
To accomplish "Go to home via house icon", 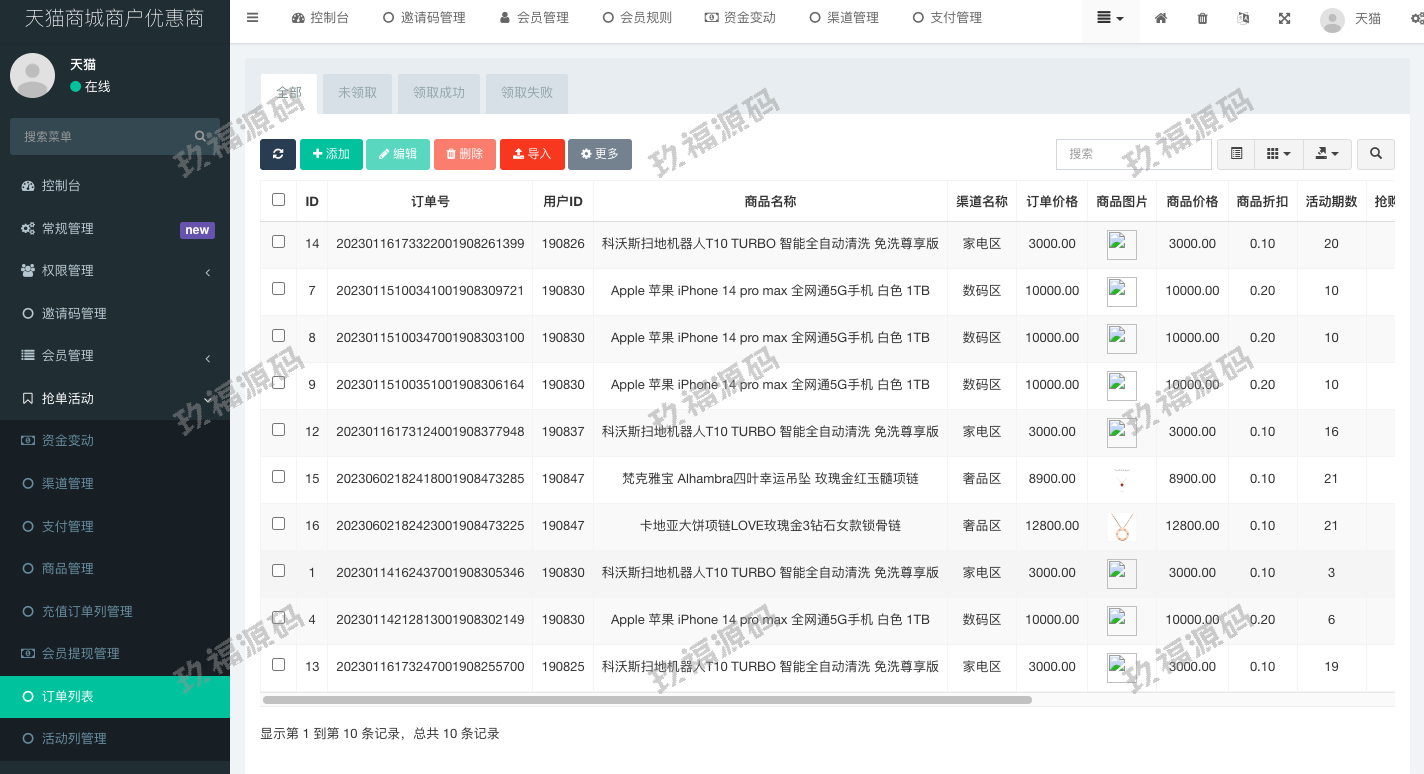I will pyautogui.click(x=1161, y=18).
